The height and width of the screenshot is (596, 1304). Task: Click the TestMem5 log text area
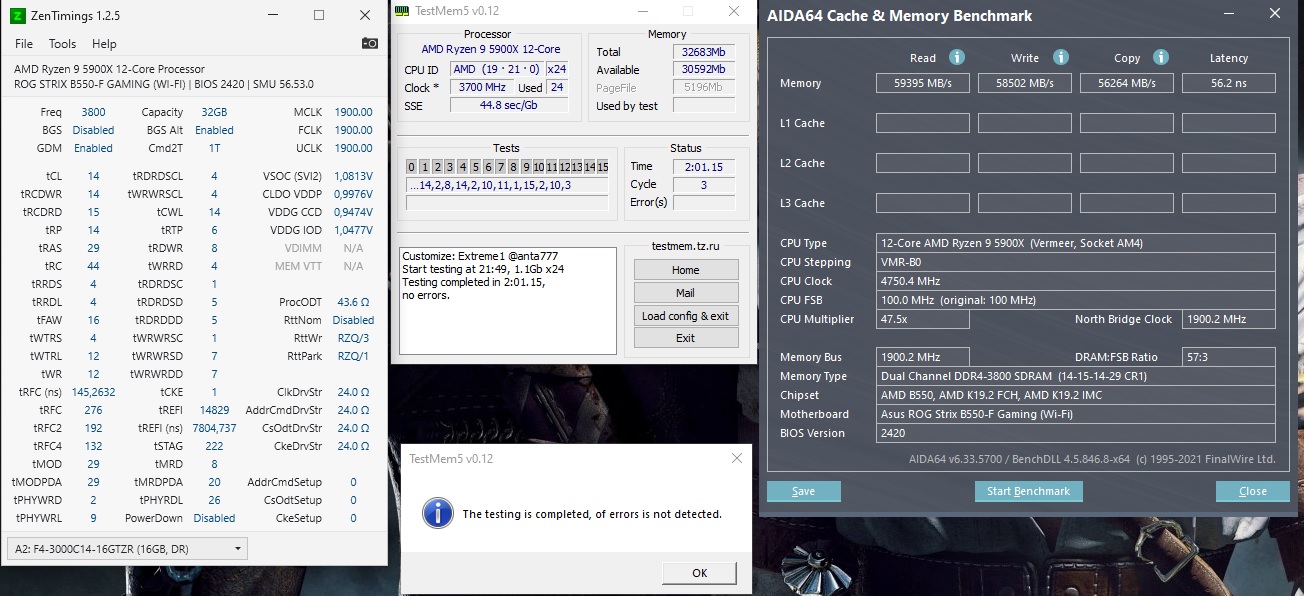click(508, 301)
